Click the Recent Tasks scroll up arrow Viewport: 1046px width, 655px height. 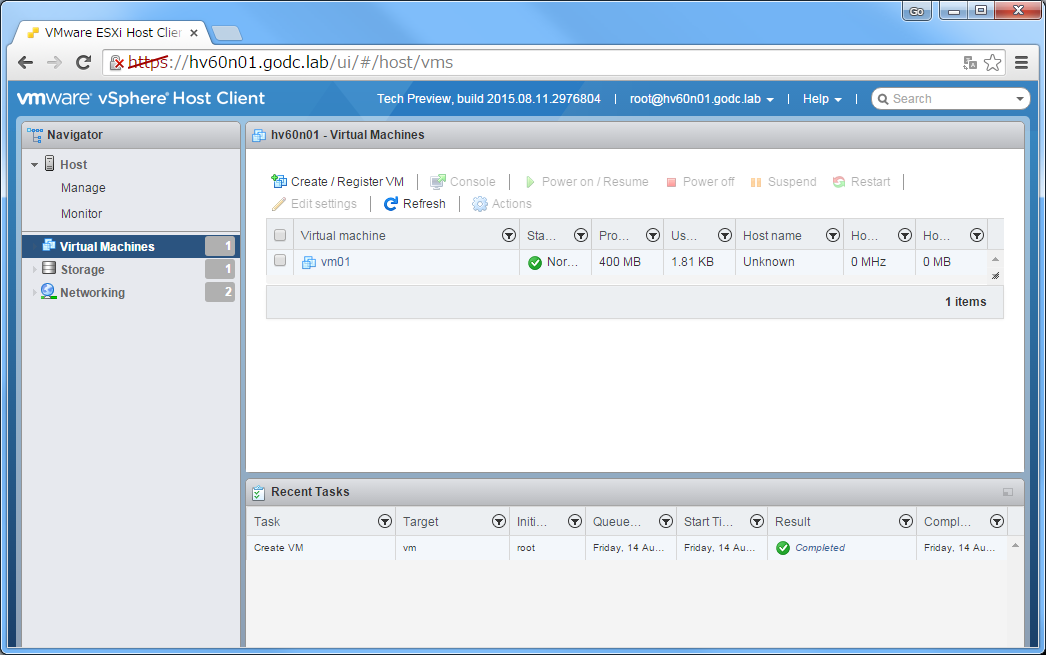click(1015, 546)
